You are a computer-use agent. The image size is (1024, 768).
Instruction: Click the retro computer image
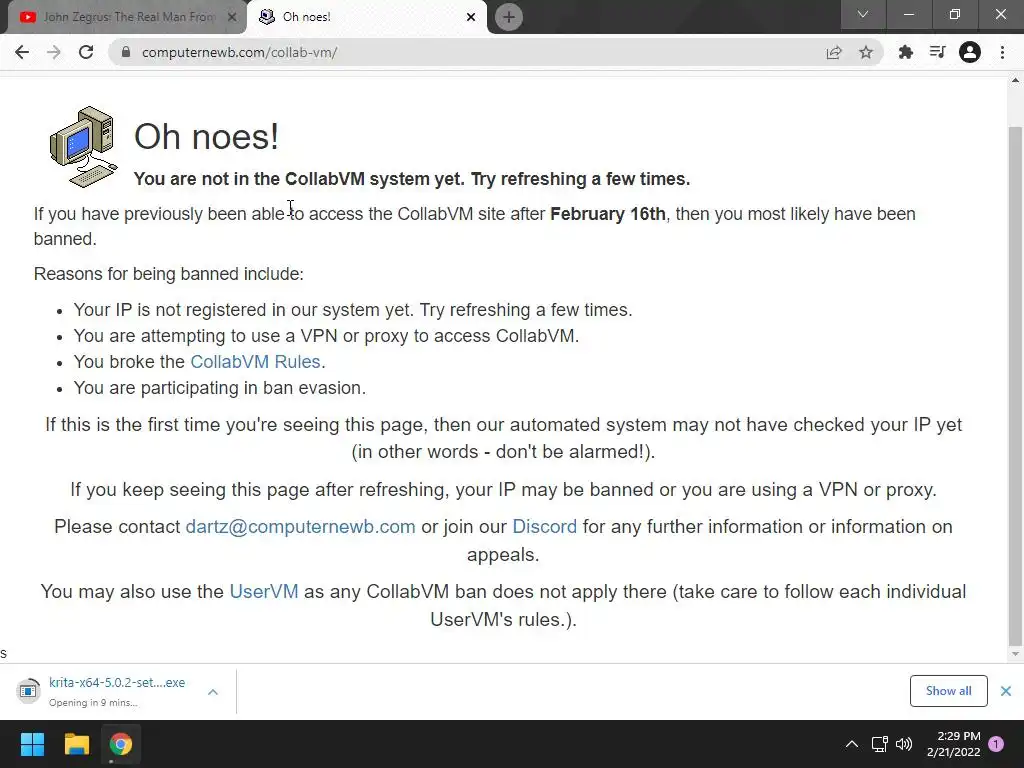pos(84,147)
